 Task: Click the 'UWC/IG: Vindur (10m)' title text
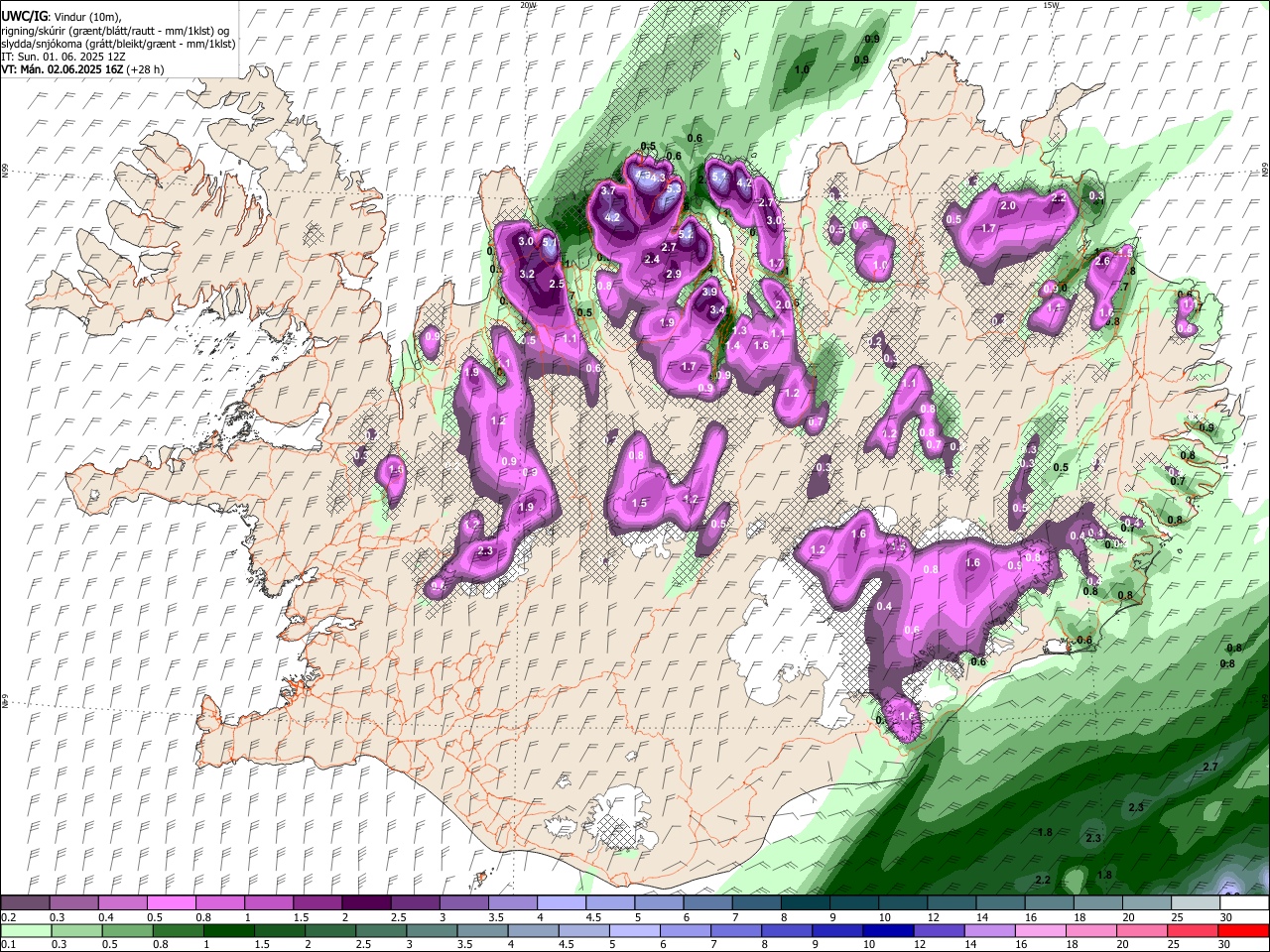tap(60, 17)
